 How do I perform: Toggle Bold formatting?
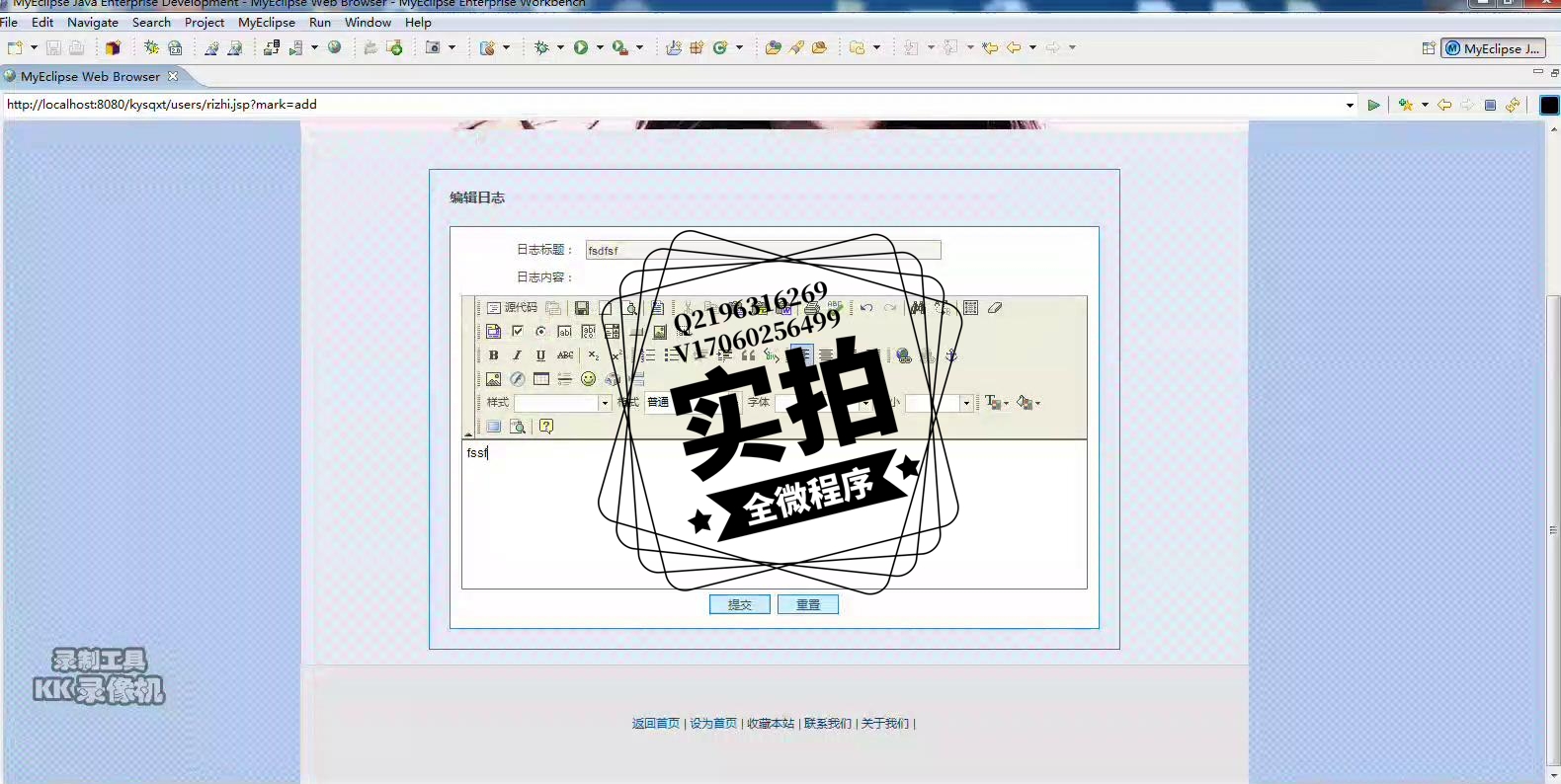(x=493, y=355)
